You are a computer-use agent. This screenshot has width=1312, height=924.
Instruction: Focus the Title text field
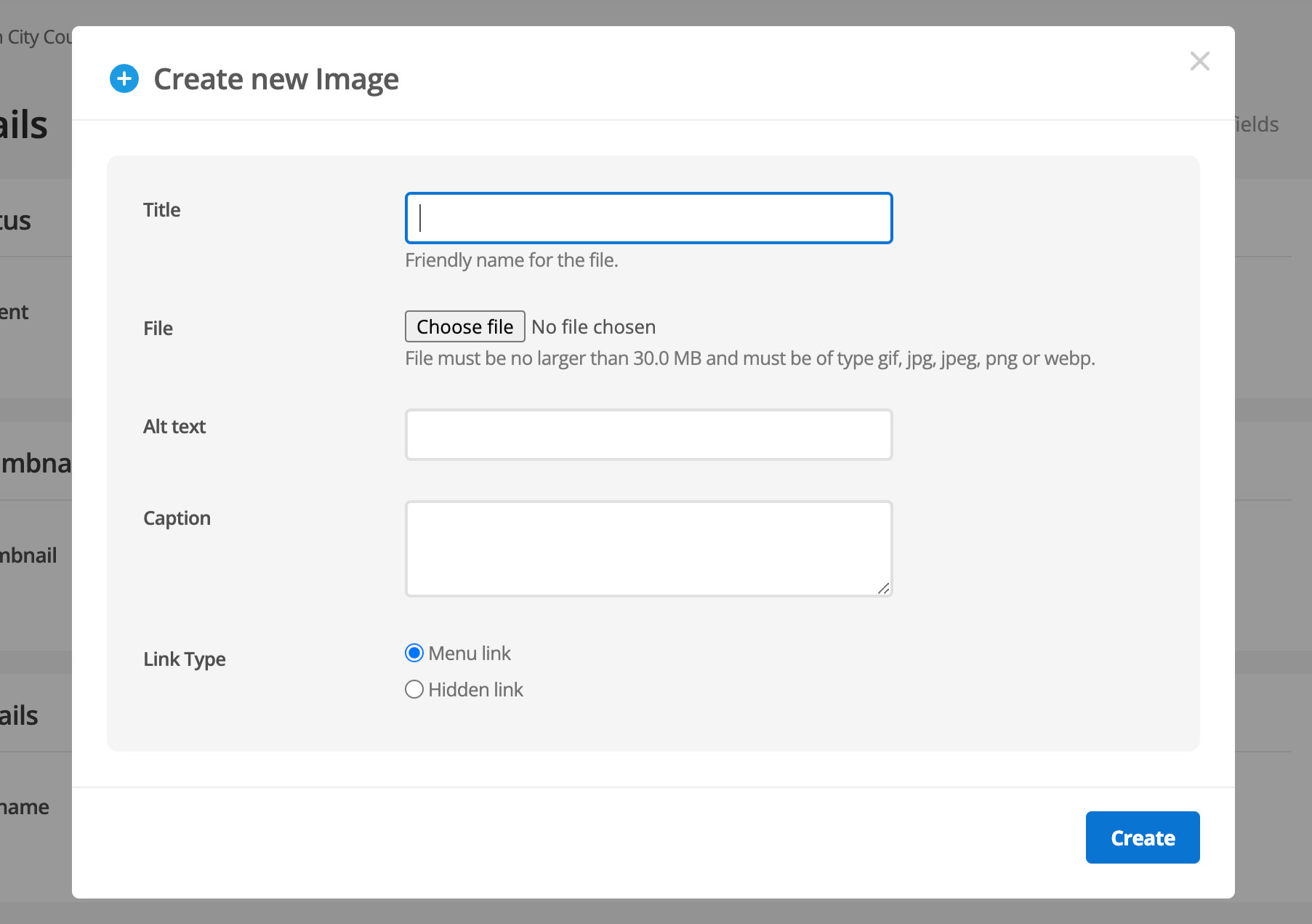click(648, 218)
